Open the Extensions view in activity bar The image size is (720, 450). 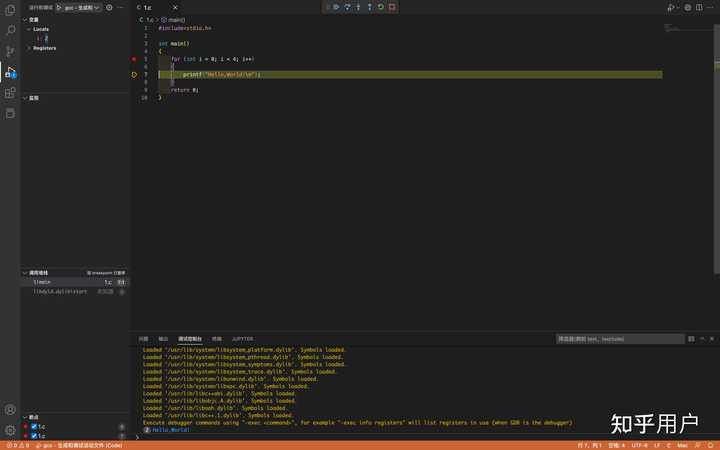click(x=10, y=93)
